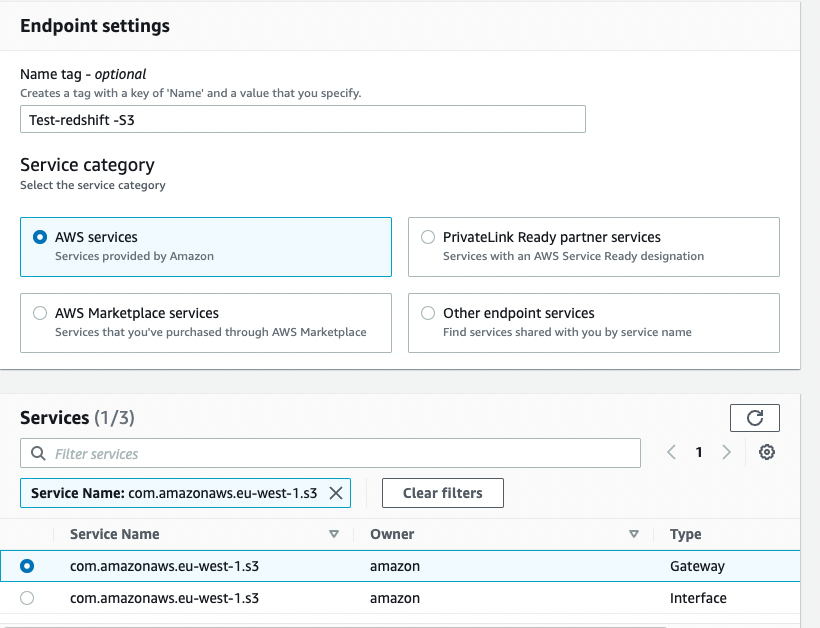This screenshot has height=628, width=820.
Task: Click the Service Name column header
Action: [115, 535]
